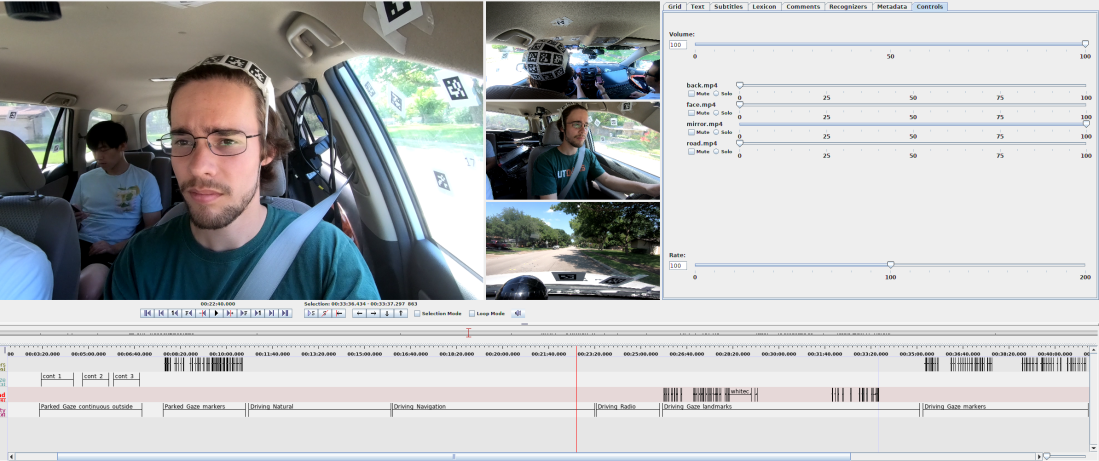Viewport: 1099px width, 461px height.
Task: Click the Play/Pause button
Action: tap(216, 313)
